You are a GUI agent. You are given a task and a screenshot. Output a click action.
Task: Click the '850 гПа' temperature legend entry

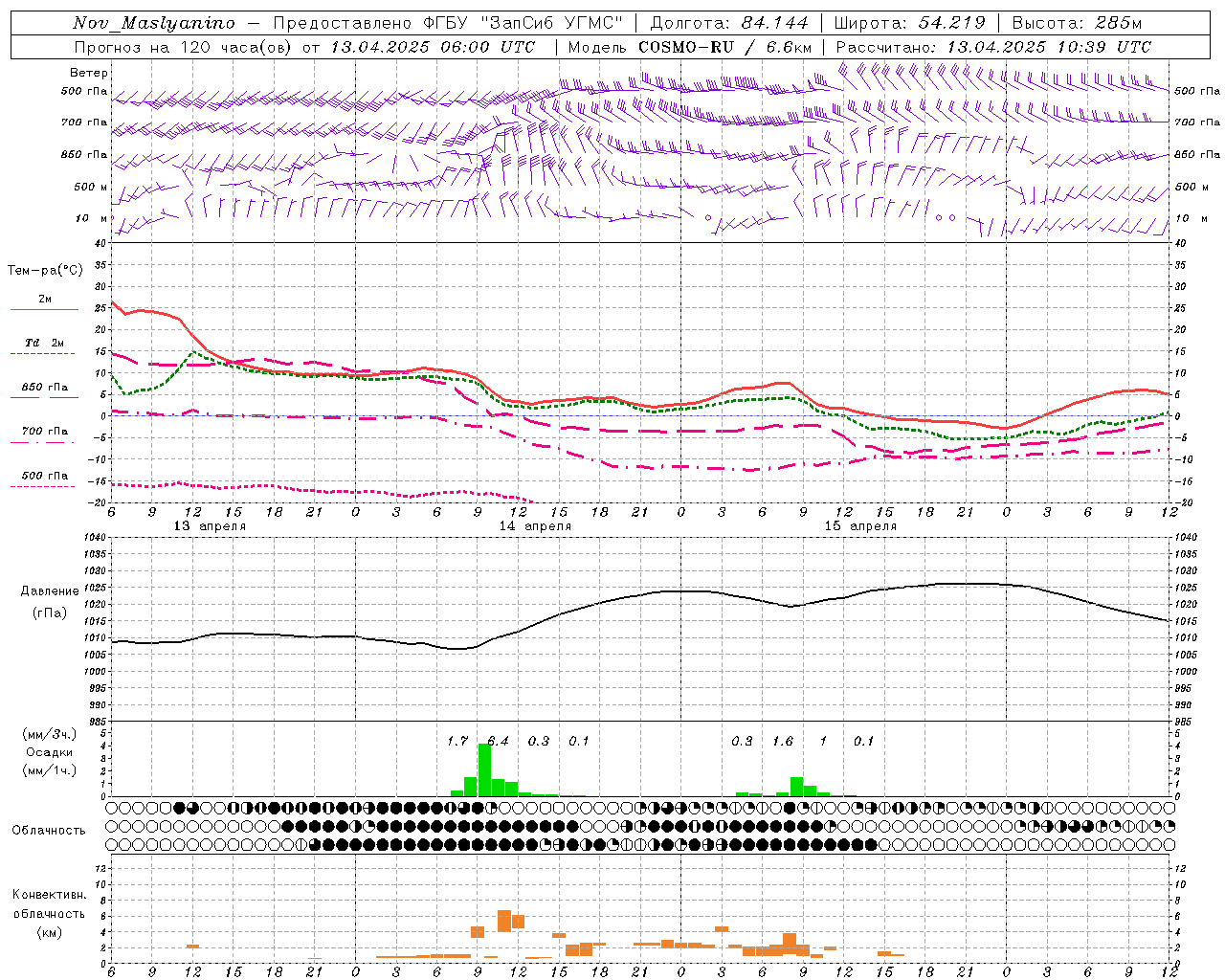click(x=44, y=391)
